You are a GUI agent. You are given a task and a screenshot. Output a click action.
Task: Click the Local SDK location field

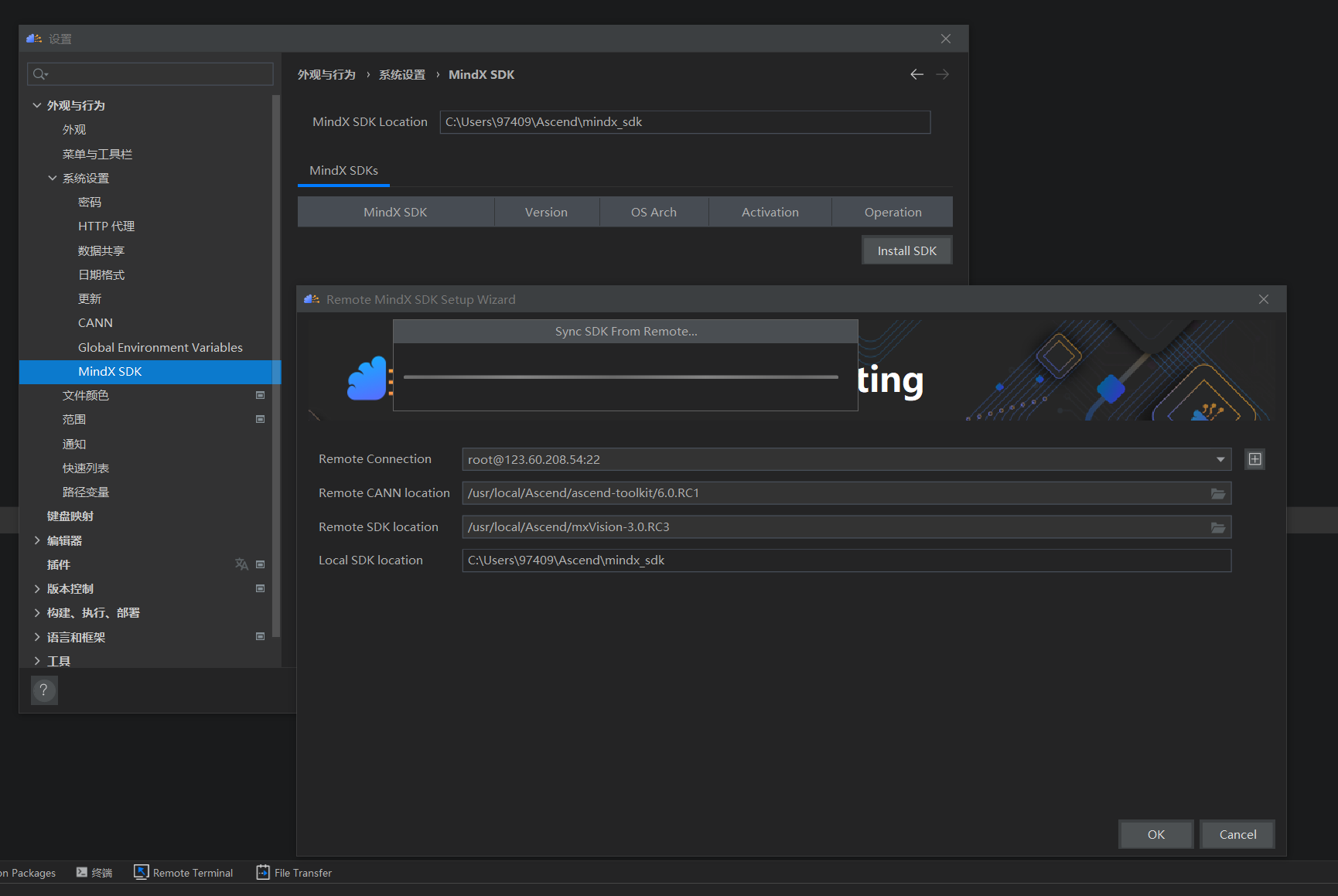pyautogui.click(x=846, y=560)
